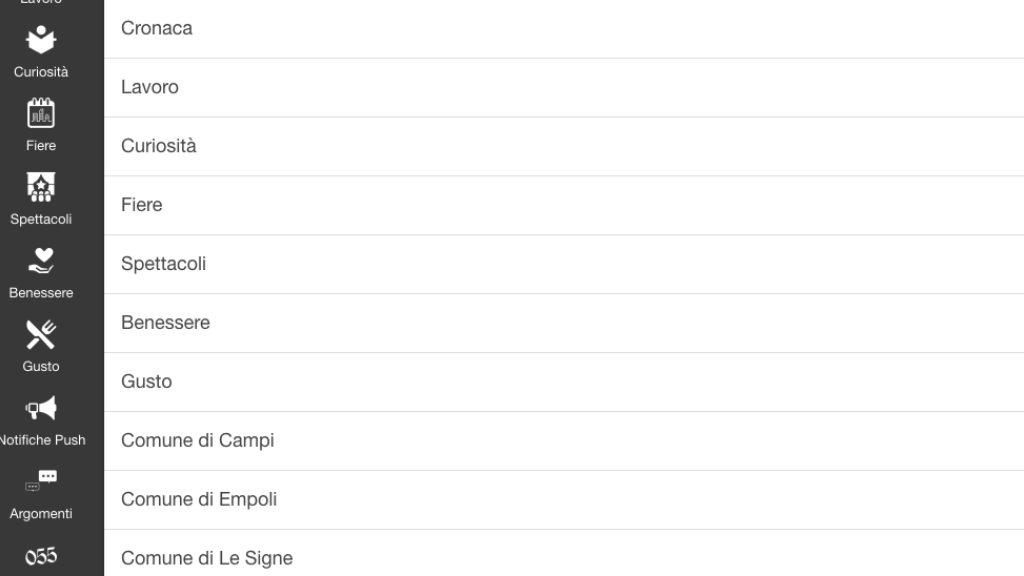
Task: Open the Gusto fork and knife icon
Action: click(40, 334)
